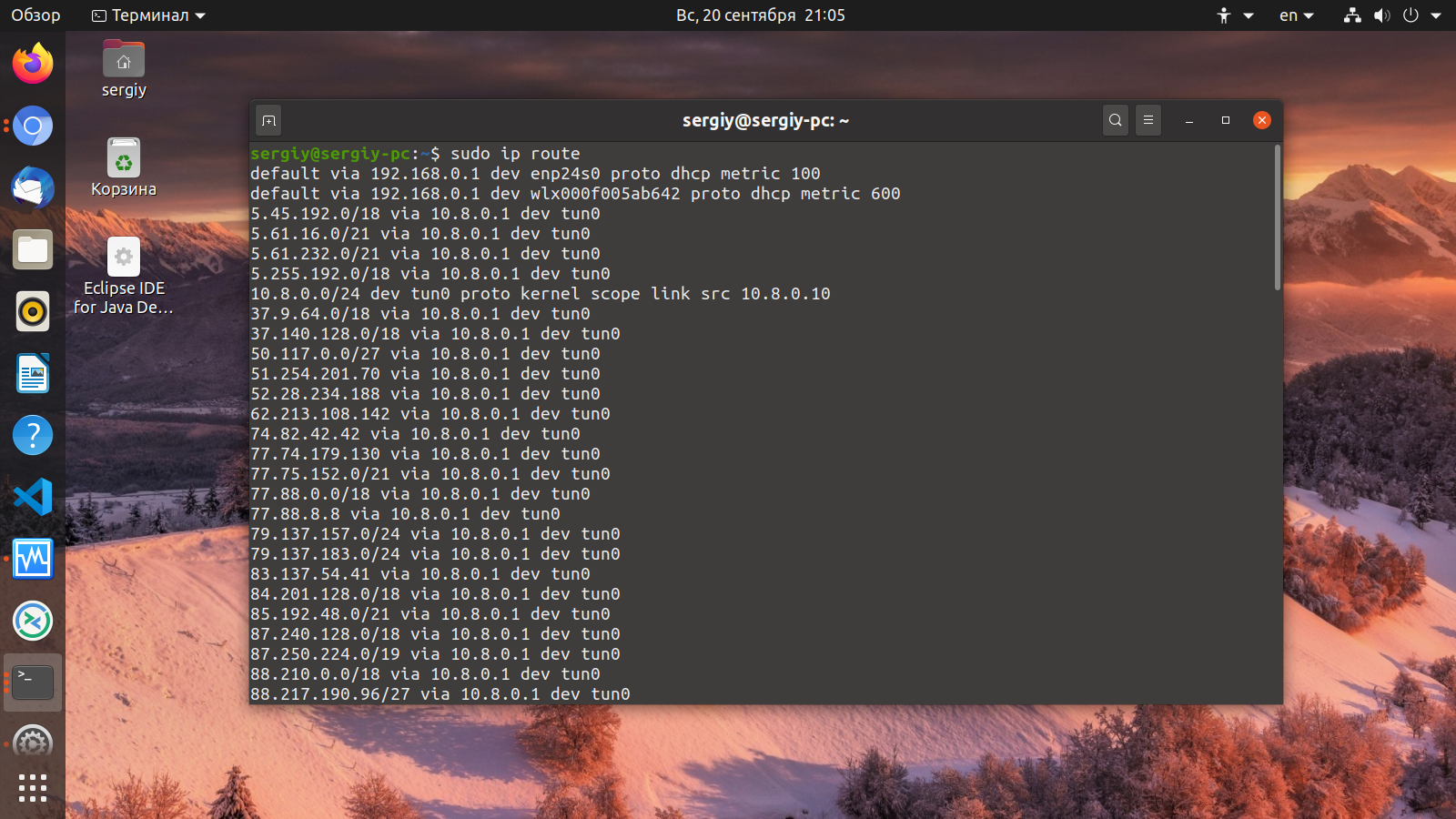Launch Rhythmbox music player from dock
The height and width of the screenshot is (819, 1456).
click(x=33, y=311)
